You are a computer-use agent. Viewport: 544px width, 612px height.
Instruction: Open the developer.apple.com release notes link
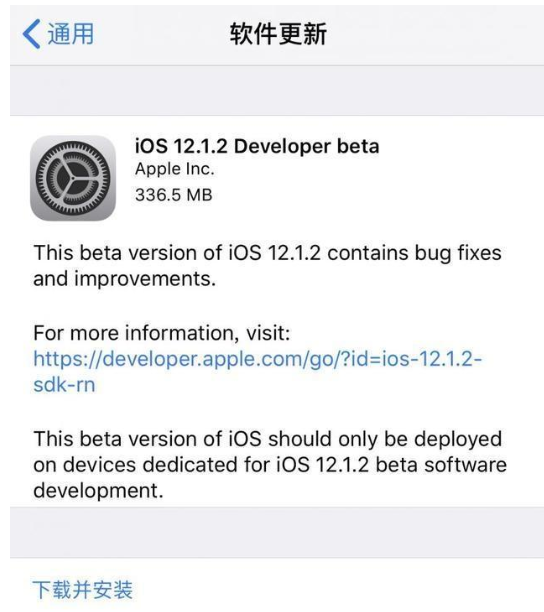point(258,359)
